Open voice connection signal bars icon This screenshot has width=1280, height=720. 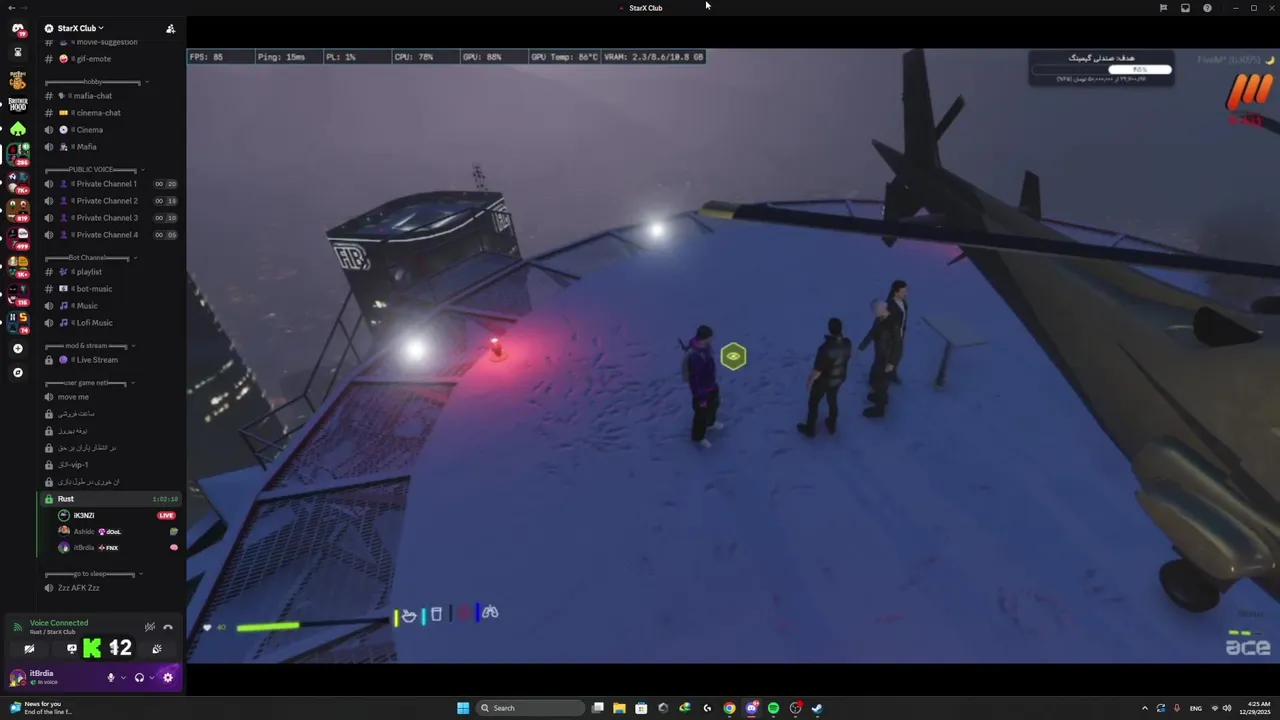coord(17,627)
